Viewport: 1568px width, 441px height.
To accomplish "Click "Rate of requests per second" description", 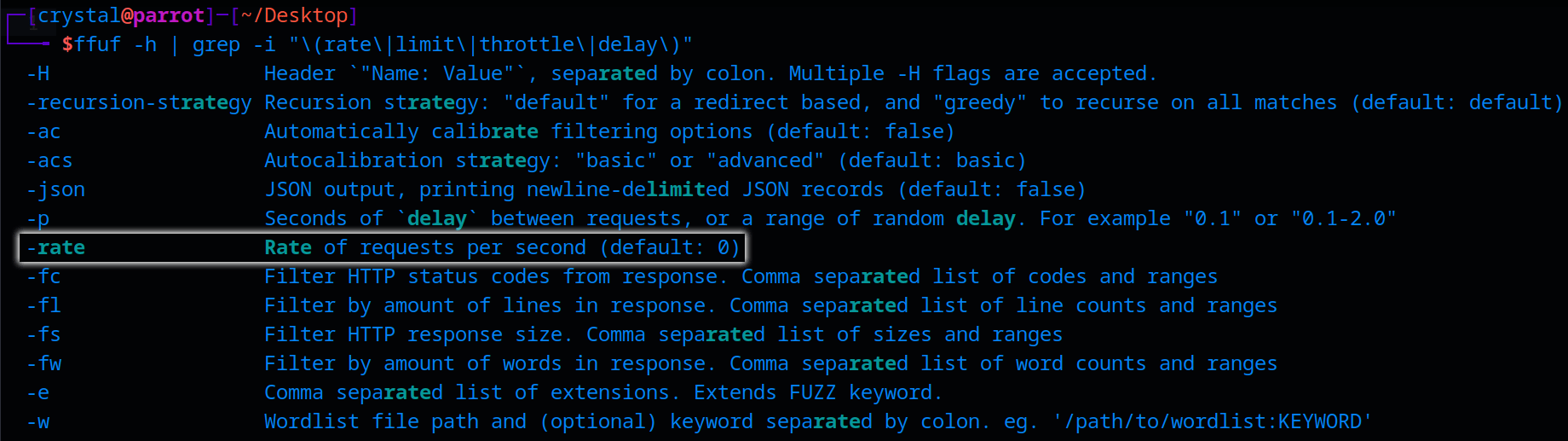I will pyautogui.click(x=425, y=247).
